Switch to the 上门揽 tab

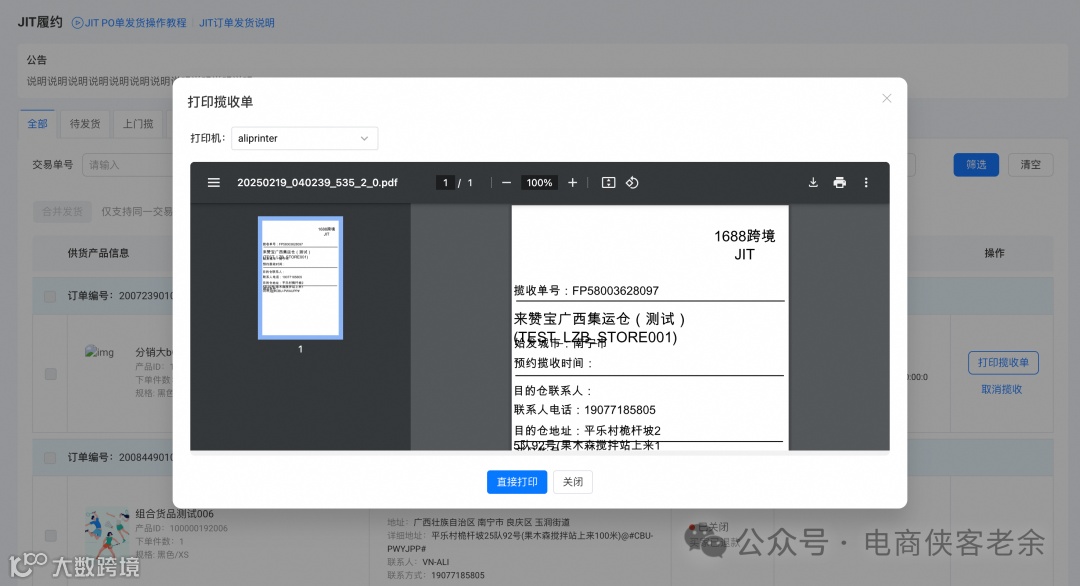pos(138,124)
